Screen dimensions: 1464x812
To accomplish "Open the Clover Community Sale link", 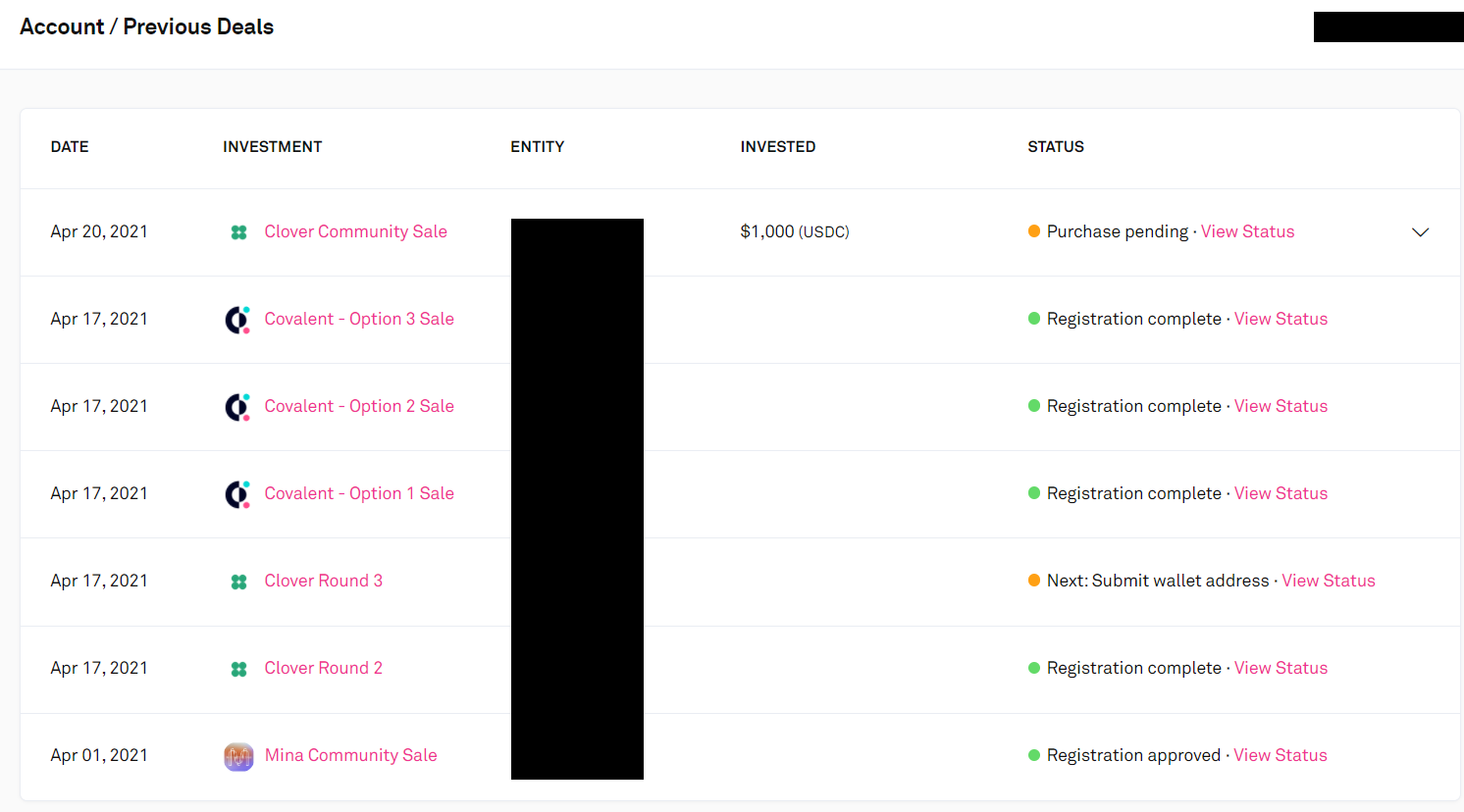I will point(355,231).
